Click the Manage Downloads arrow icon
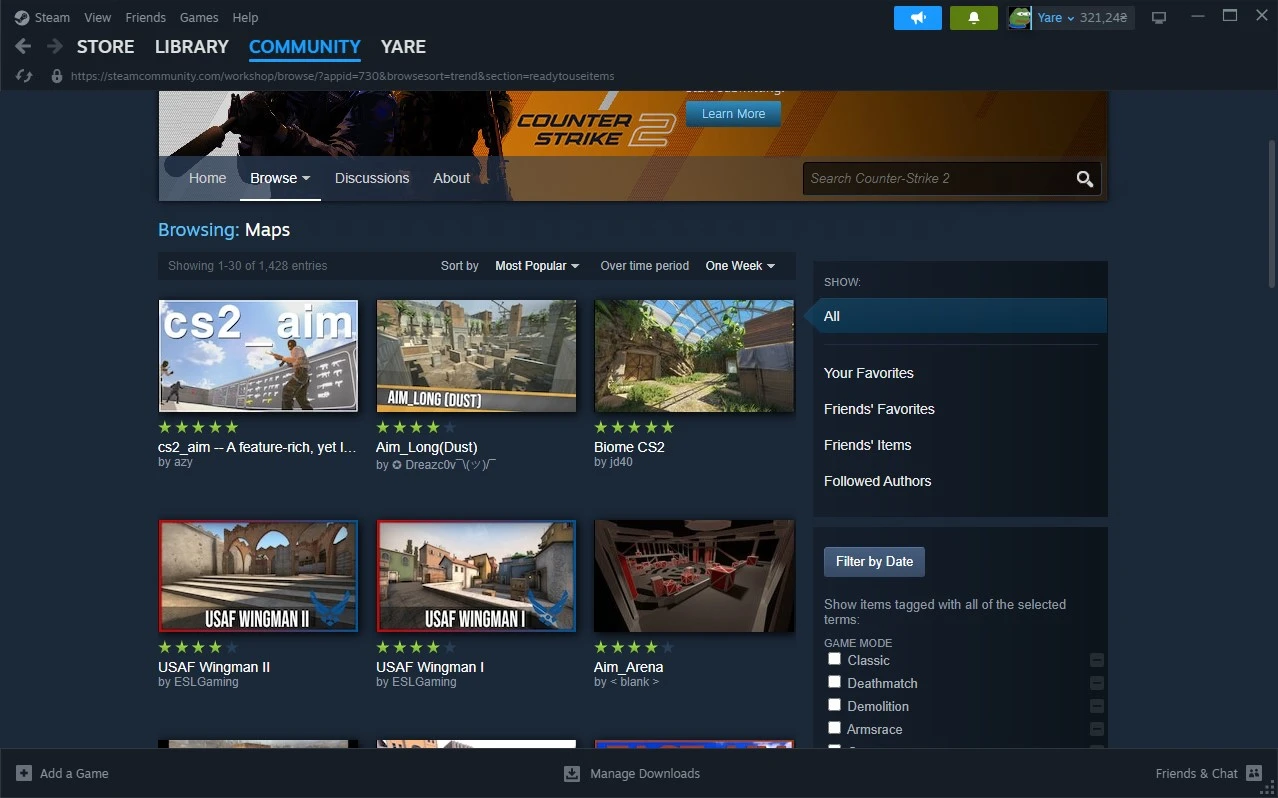 (x=572, y=773)
